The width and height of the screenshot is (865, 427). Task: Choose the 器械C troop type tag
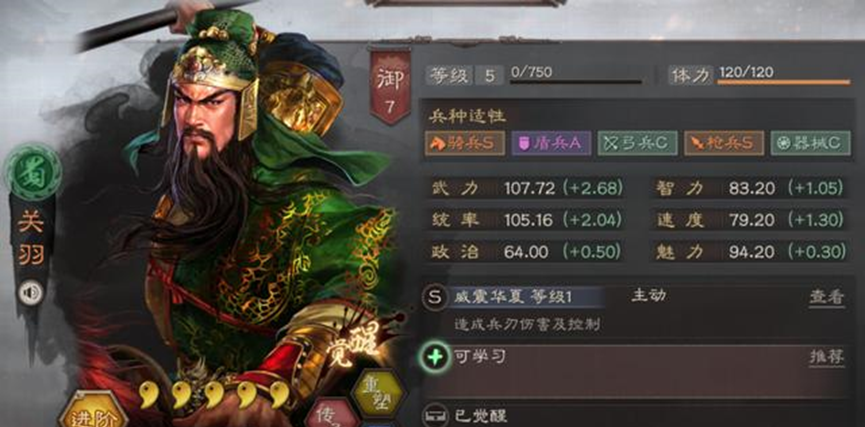tap(810, 143)
